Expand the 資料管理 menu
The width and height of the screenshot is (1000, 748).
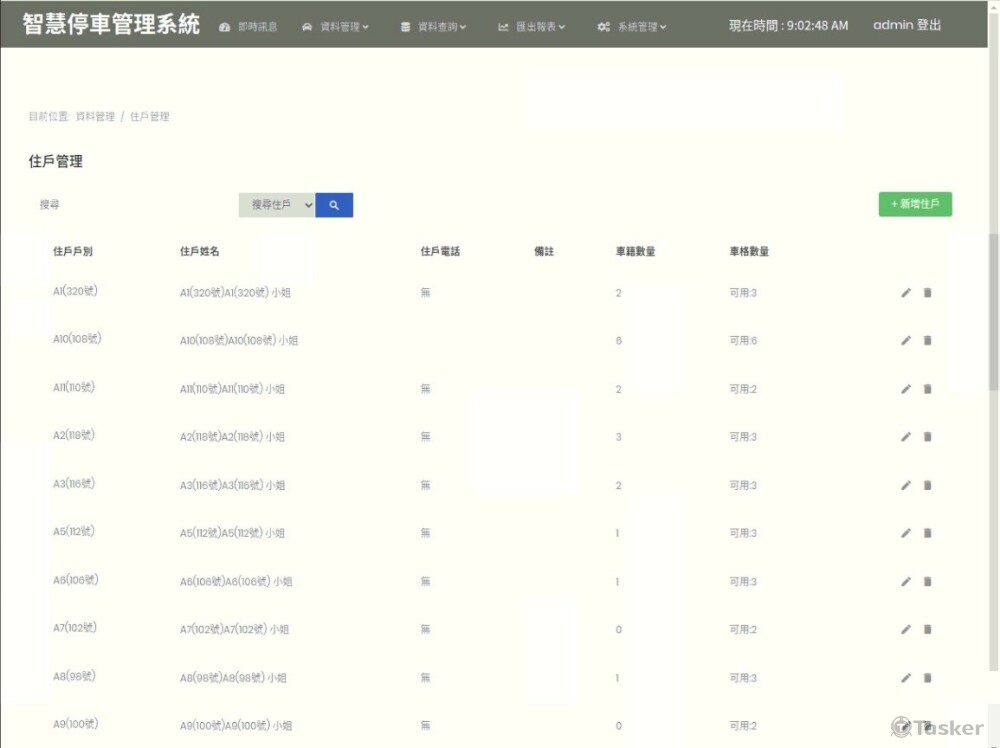click(335, 27)
